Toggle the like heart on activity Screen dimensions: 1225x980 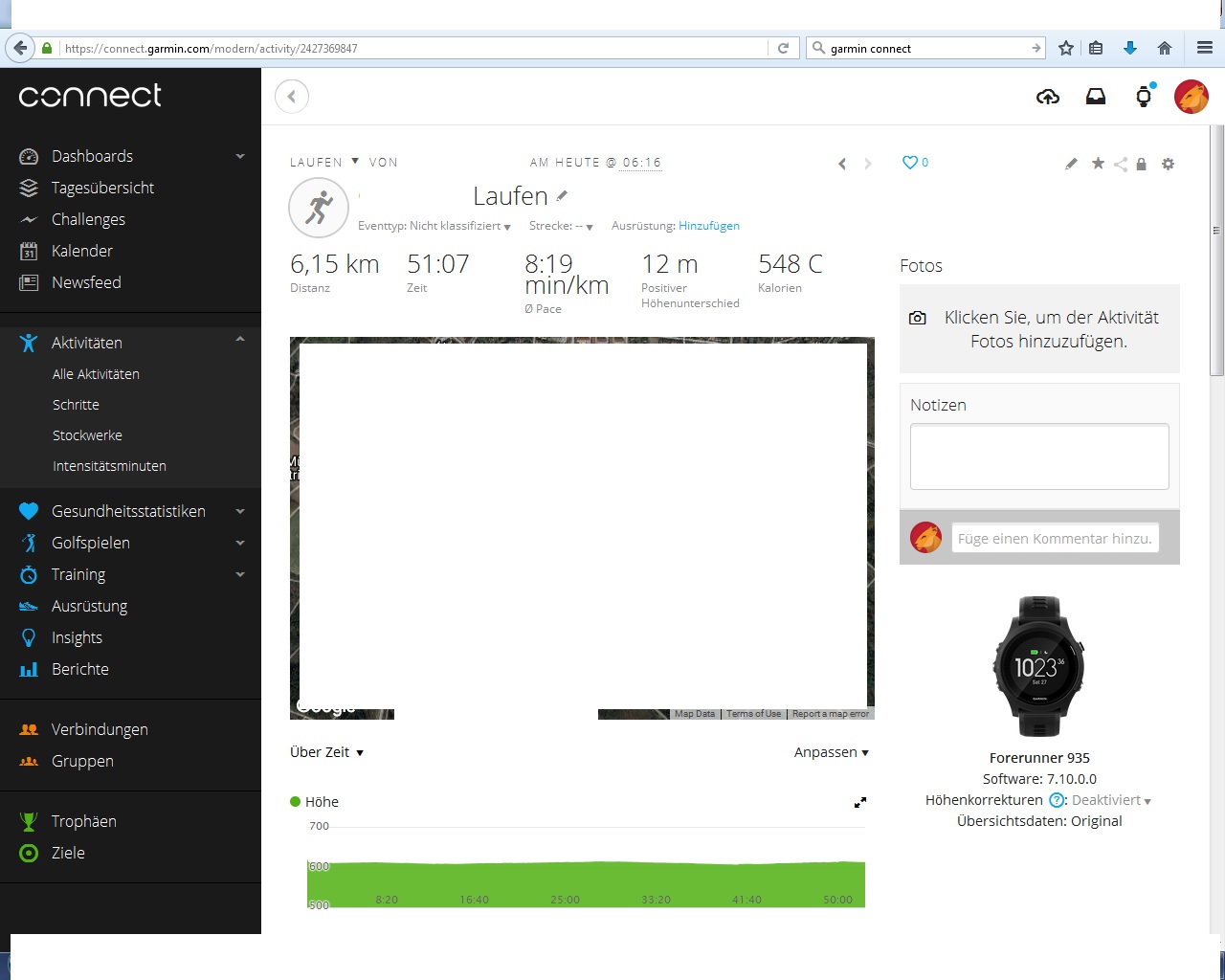click(910, 163)
